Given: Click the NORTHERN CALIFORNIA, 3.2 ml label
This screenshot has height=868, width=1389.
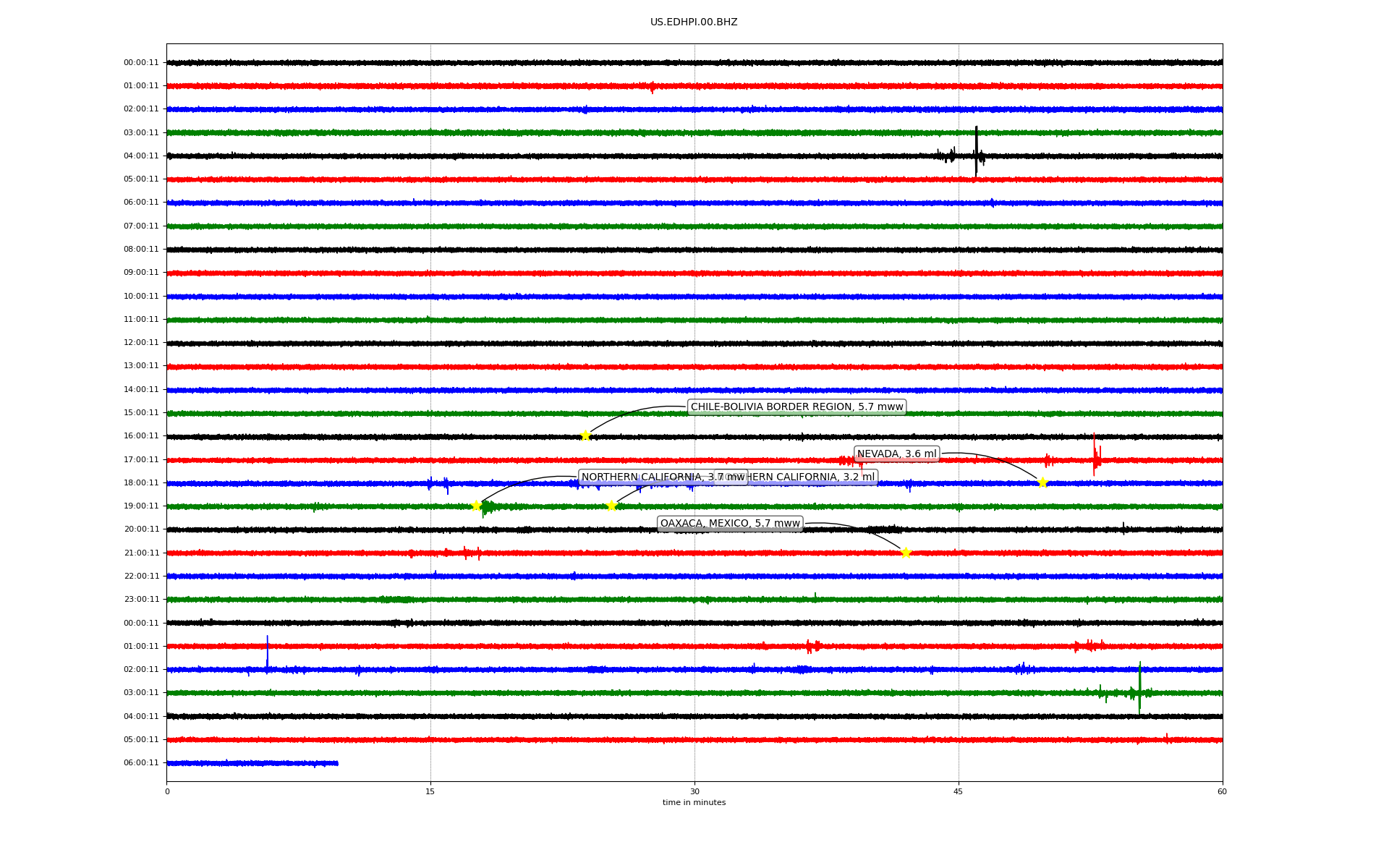Looking at the screenshot, I should coord(814,477).
